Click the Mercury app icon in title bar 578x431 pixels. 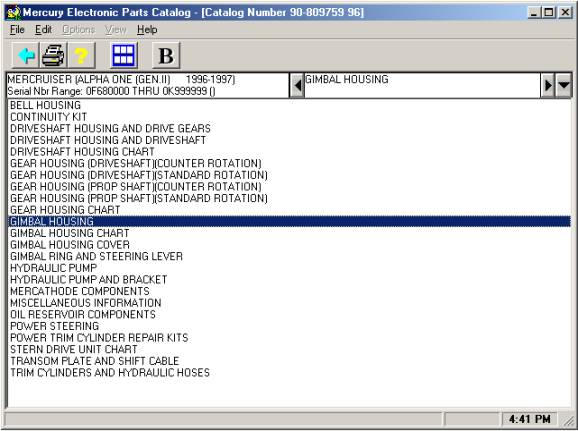tap(13, 13)
